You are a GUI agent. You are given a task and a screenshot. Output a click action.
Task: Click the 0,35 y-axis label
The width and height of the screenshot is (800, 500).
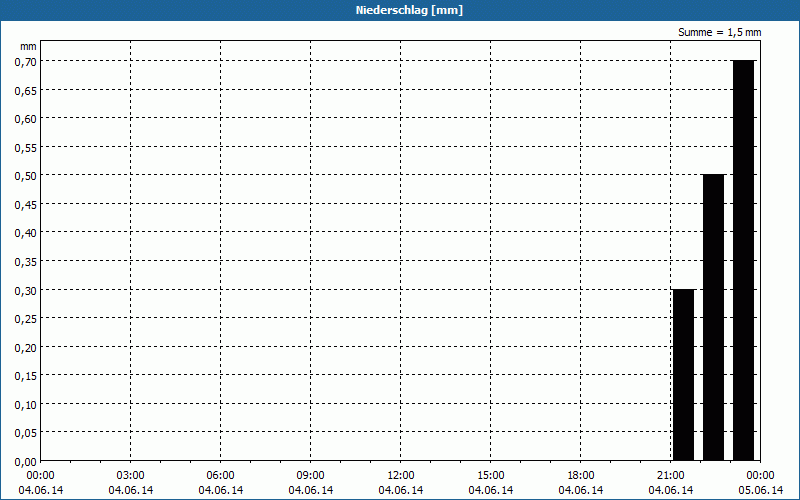point(26,261)
